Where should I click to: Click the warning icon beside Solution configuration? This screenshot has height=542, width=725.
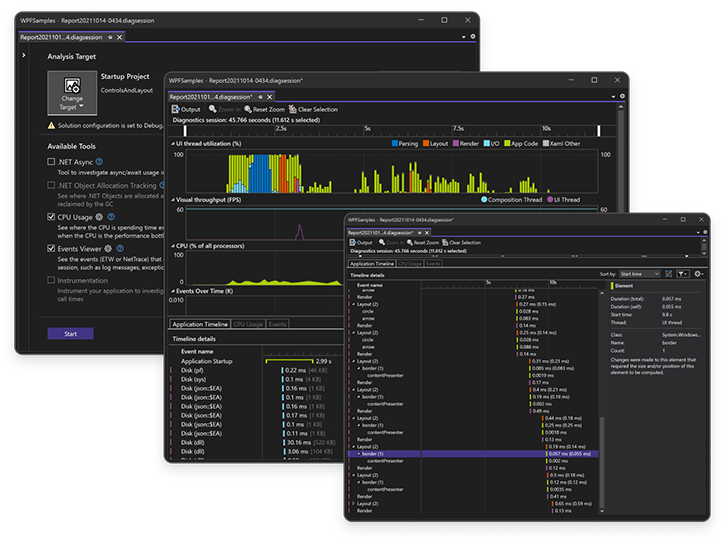pos(51,125)
